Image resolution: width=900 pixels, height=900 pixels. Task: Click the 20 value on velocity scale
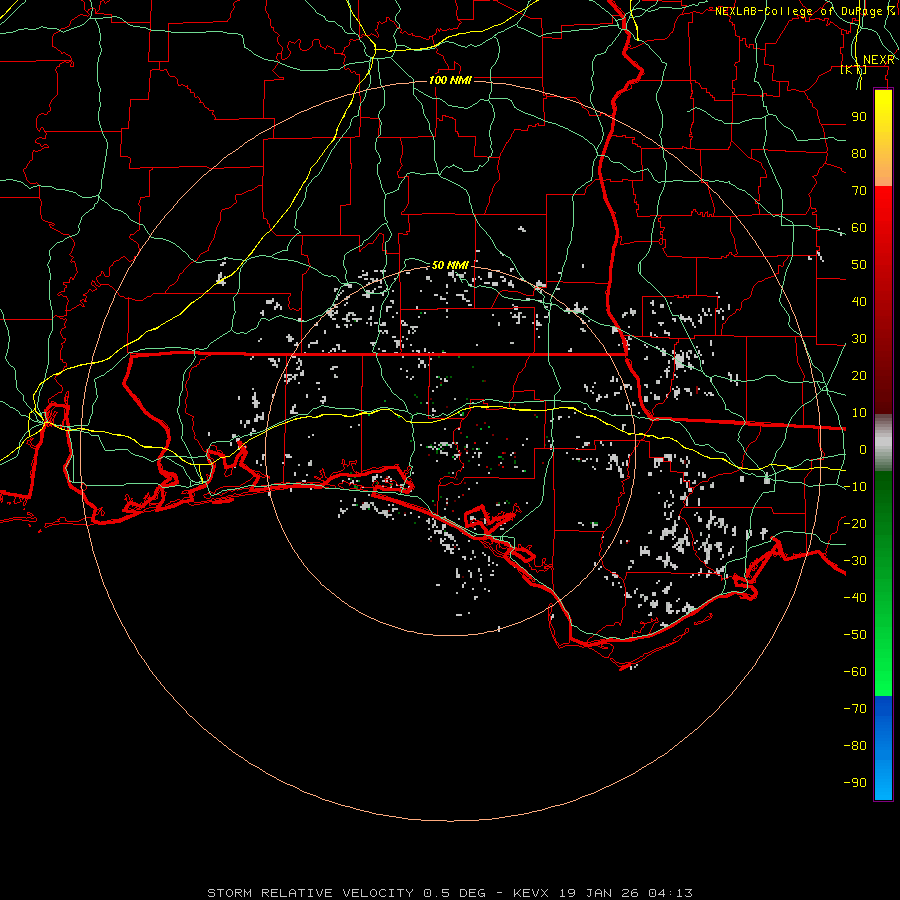point(859,376)
